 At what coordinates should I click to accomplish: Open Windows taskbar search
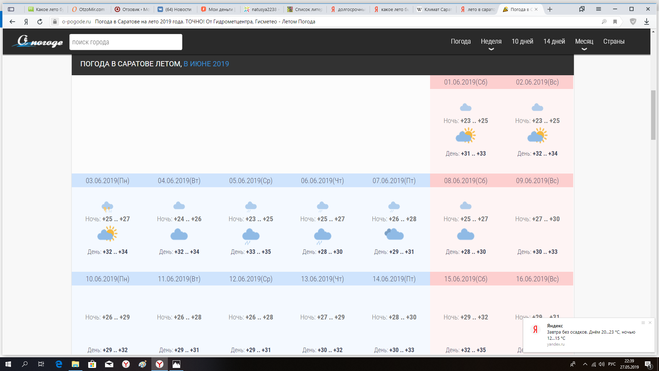[x=25, y=364]
